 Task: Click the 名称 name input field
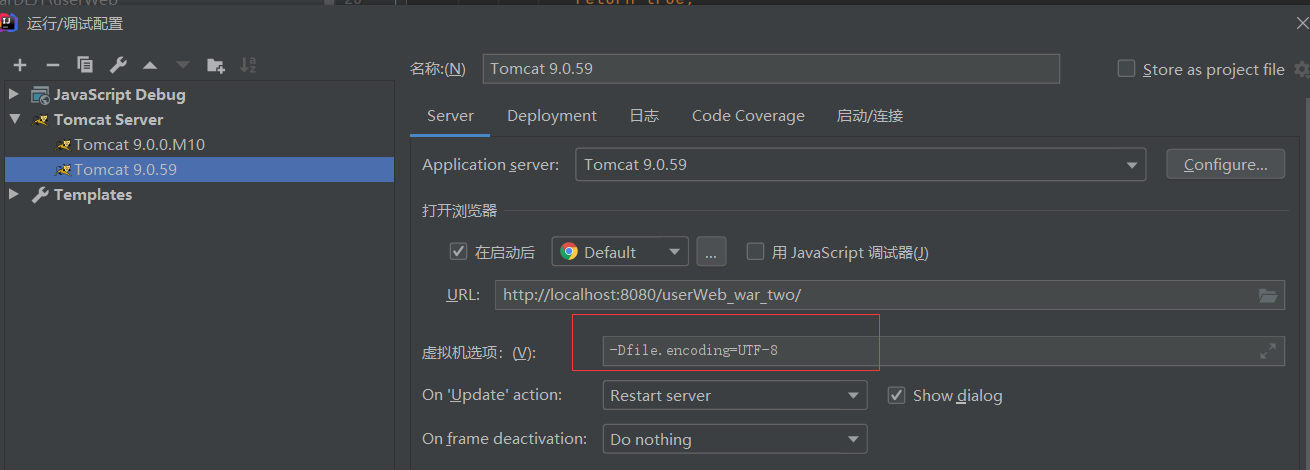(x=770, y=68)
